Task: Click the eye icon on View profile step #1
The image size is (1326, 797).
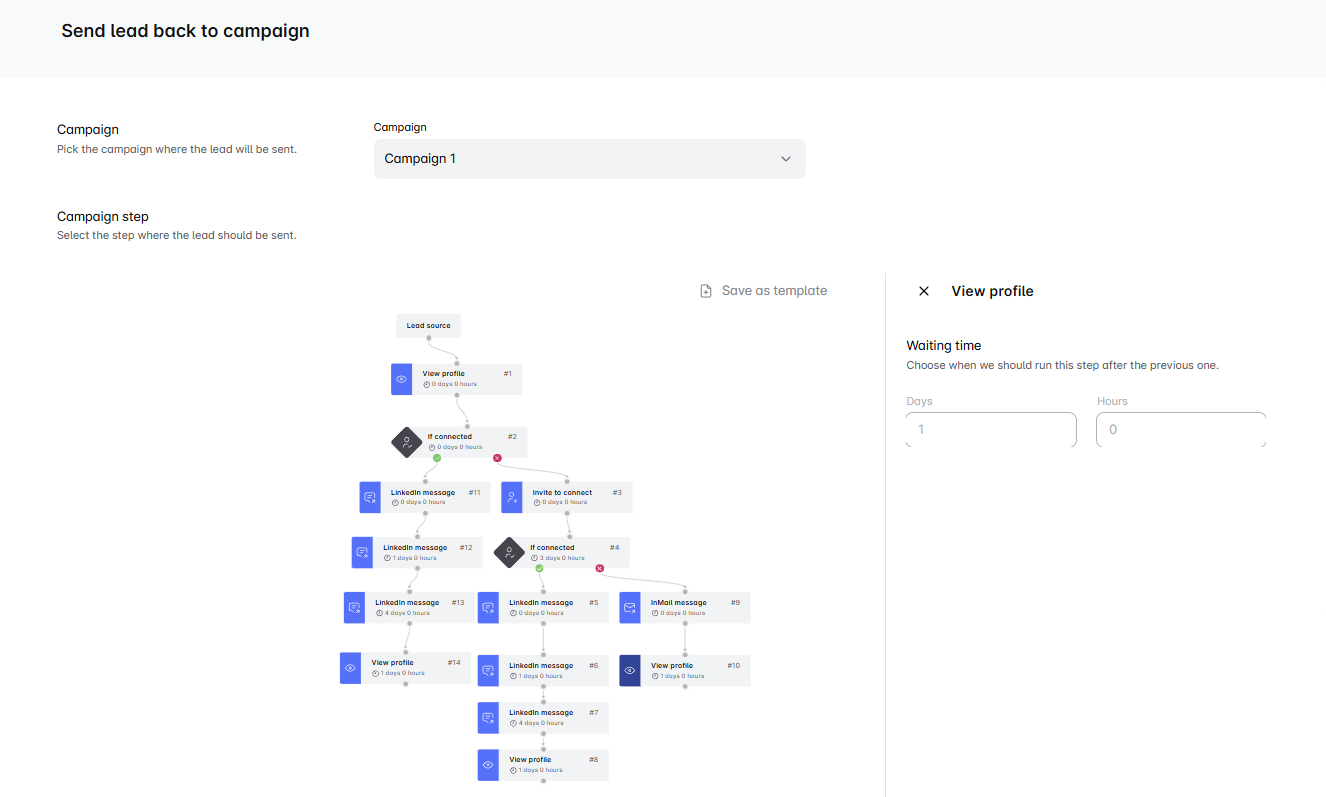Action: (x=402, y=379)
